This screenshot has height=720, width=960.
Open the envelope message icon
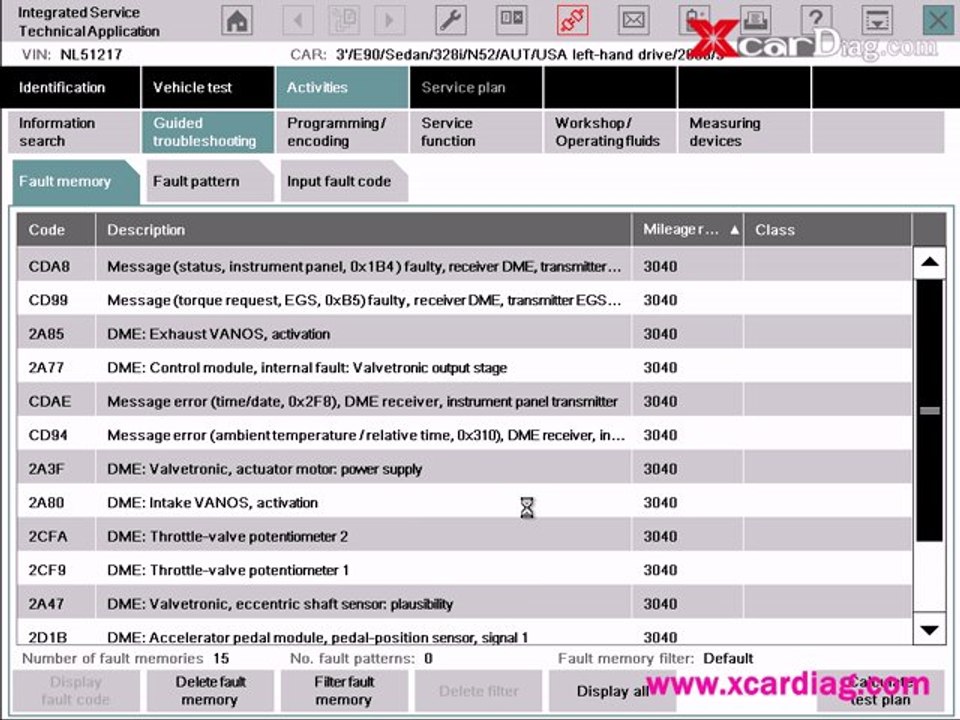pos(633,20)
